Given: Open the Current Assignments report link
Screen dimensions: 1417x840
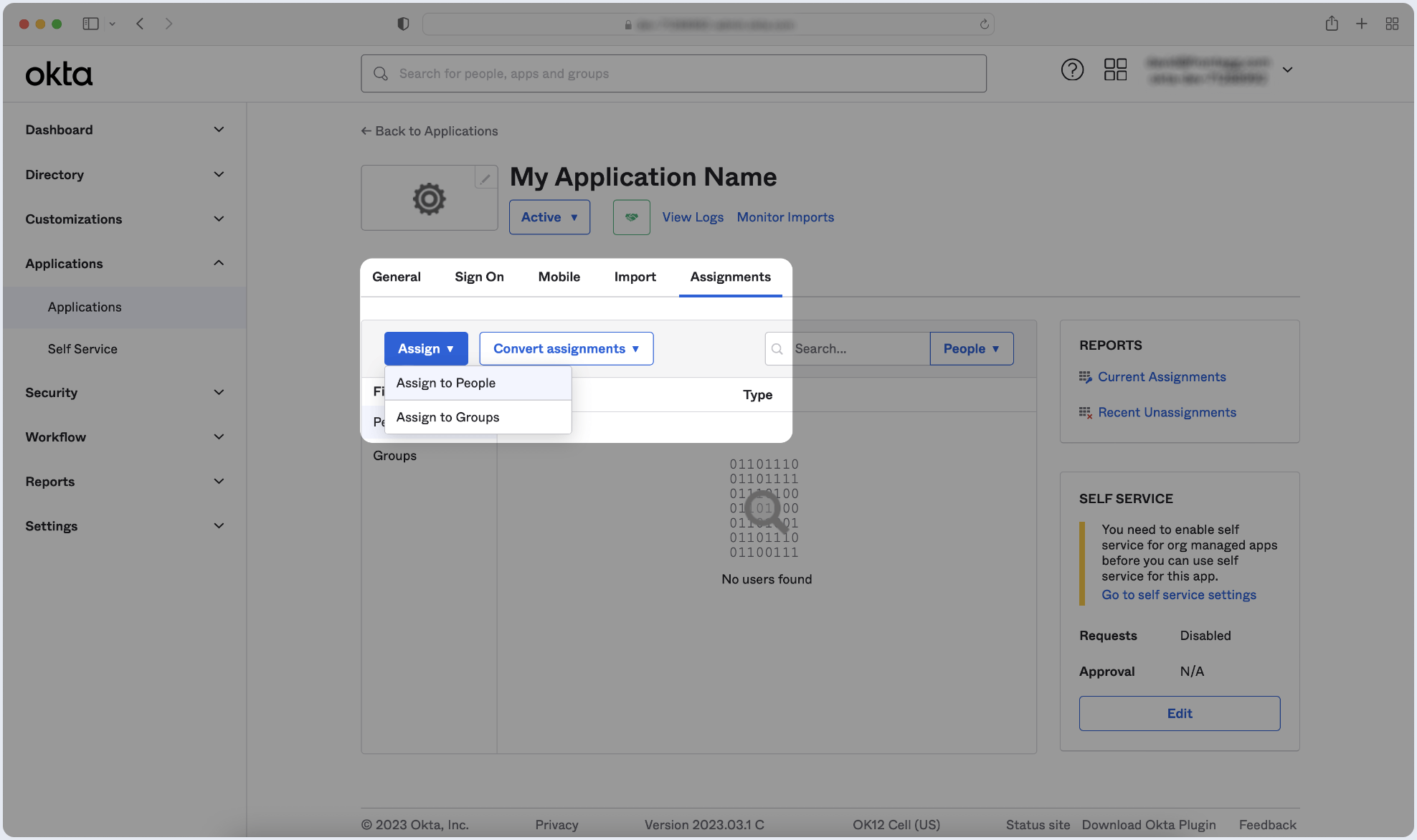Looking at the screenshot, I should [1161, 377].
